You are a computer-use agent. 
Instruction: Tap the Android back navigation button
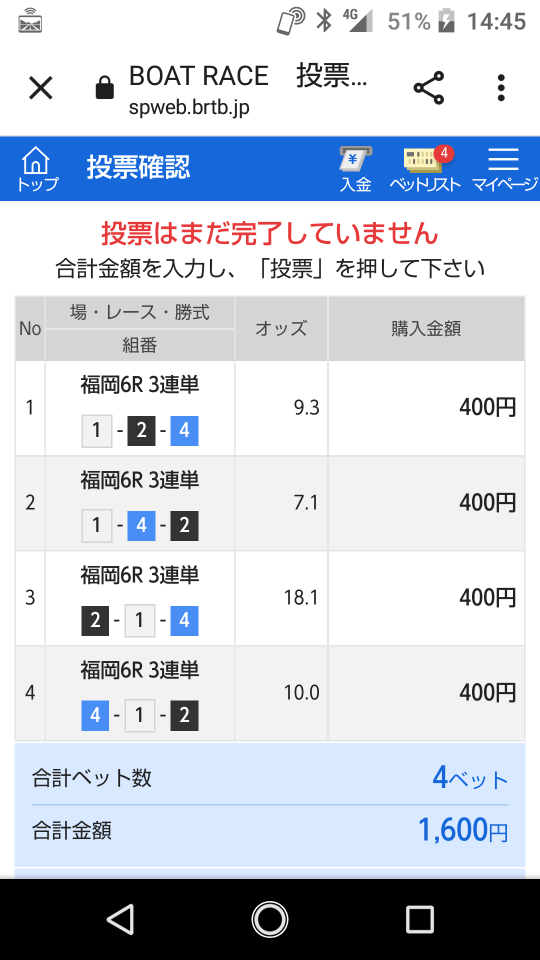coord(120,919)
